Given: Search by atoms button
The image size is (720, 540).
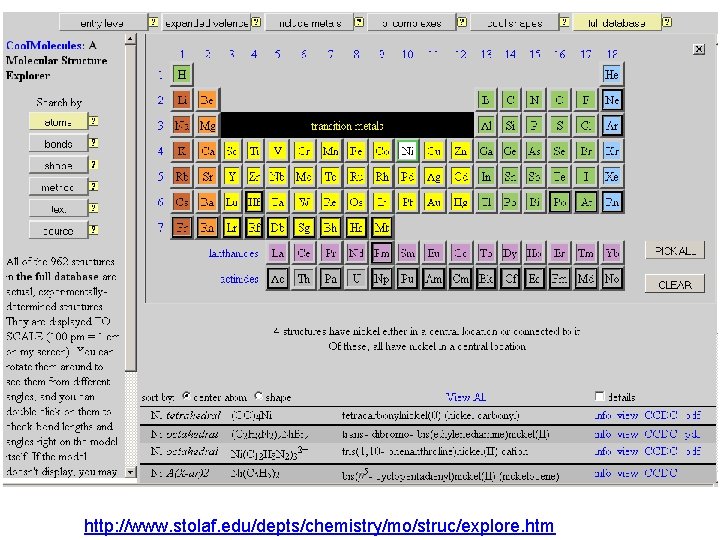Looking at the screenshot, I should pyautogui.click(x=58, y=122).
